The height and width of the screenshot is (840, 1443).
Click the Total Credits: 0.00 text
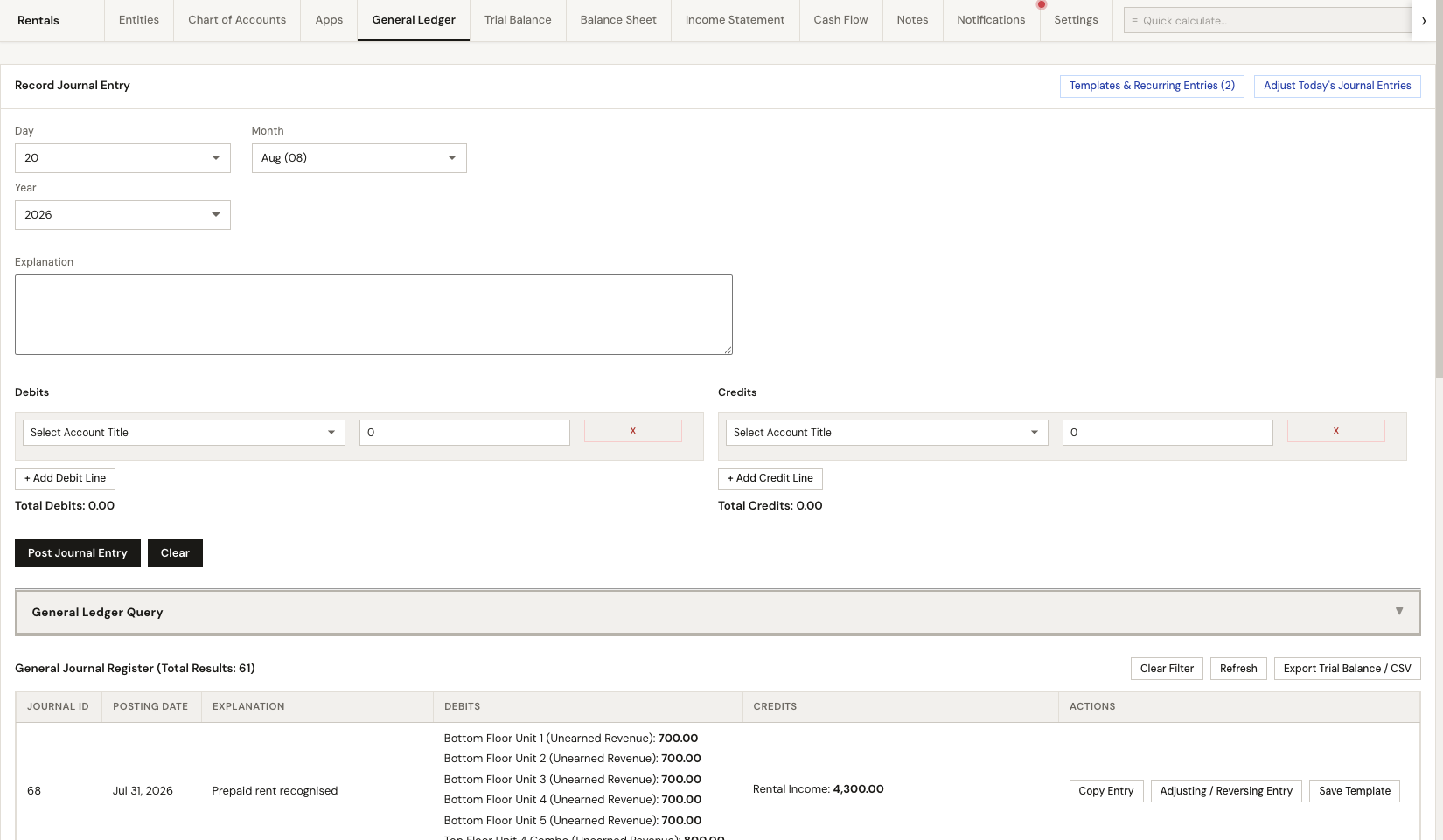click(770, 506)
